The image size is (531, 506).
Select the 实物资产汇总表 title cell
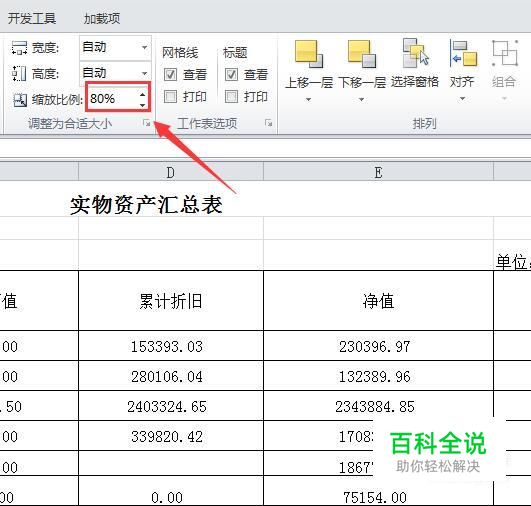(x=146, y=205)
